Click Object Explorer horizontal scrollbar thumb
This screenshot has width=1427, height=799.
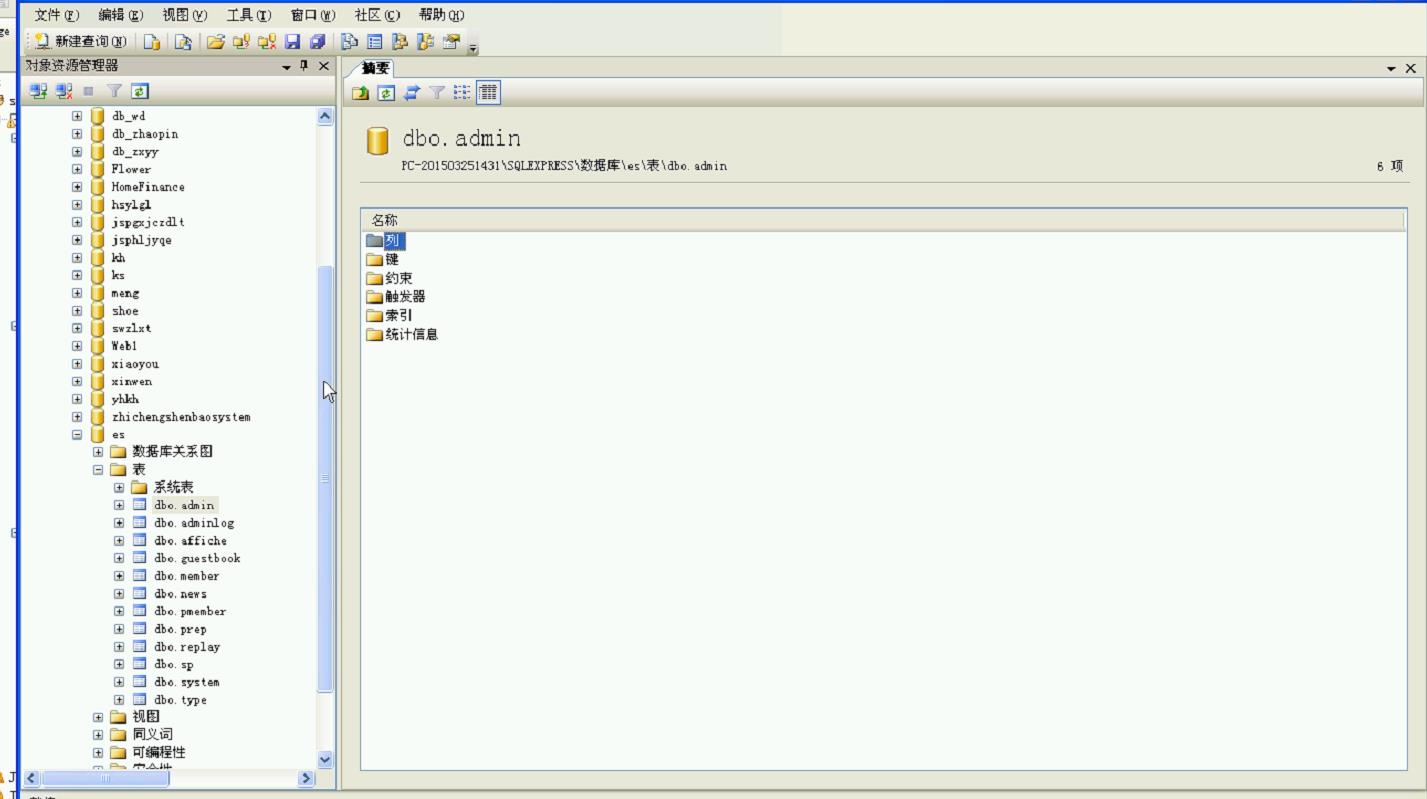tap(105, 778)
